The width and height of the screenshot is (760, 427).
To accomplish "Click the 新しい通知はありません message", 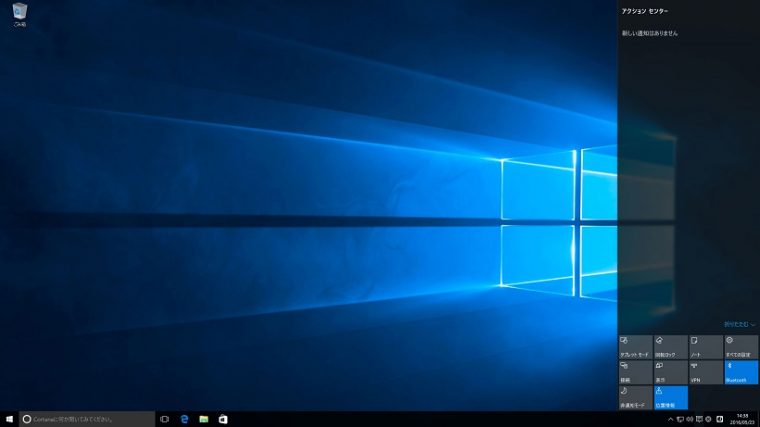I will [650, 33].
